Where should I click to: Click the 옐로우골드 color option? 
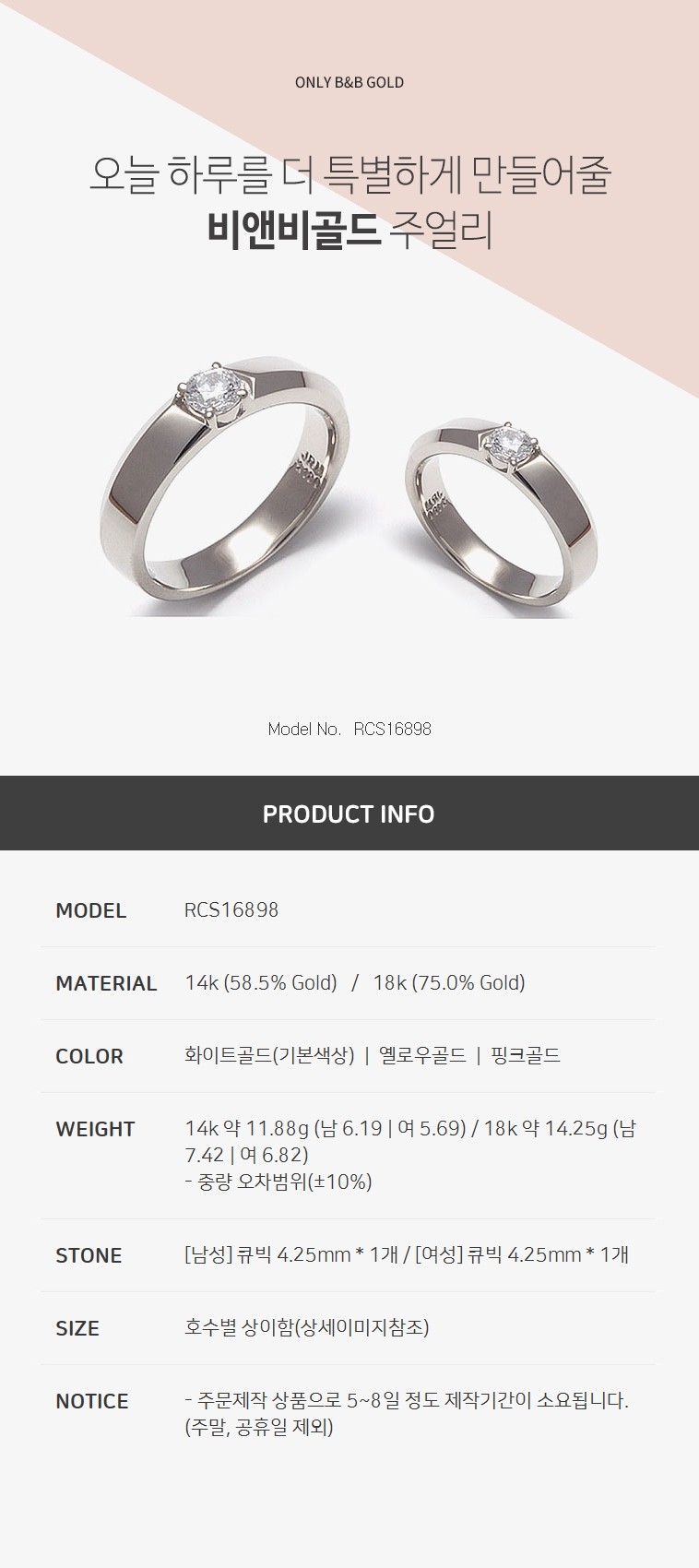click(x=422, y=1055)
